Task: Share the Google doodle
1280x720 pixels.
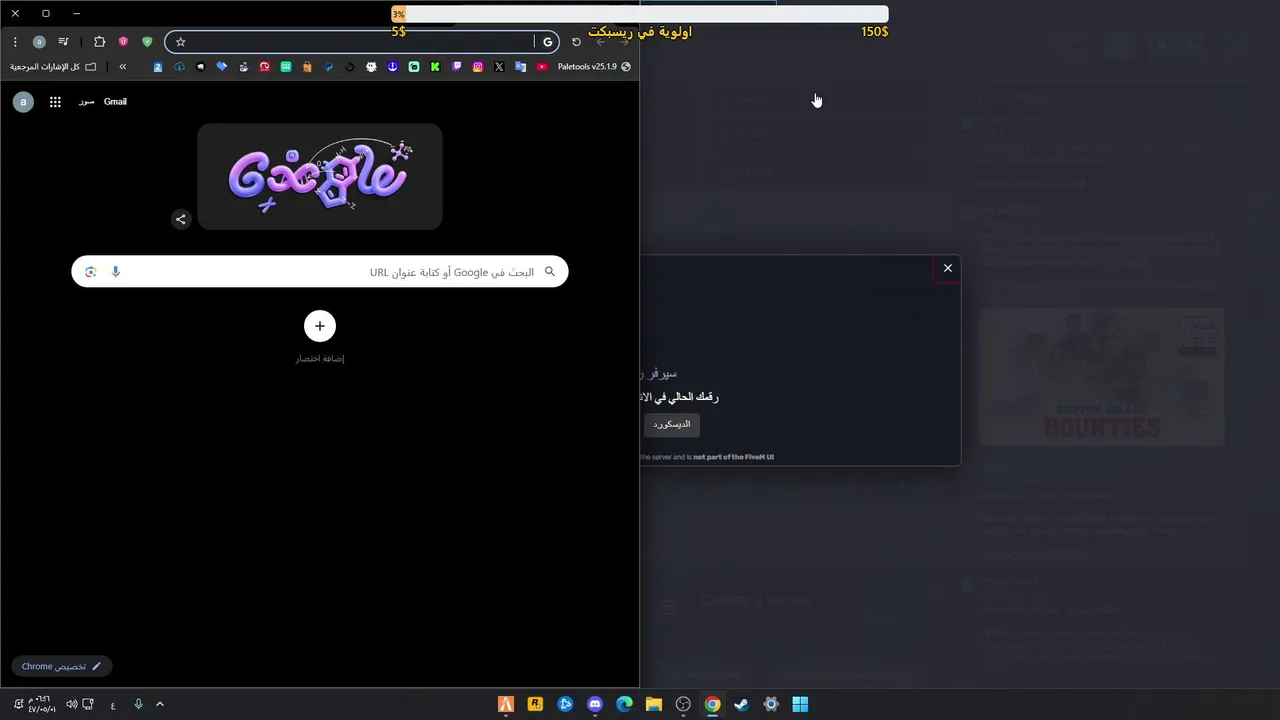Action: pos(181,219)
